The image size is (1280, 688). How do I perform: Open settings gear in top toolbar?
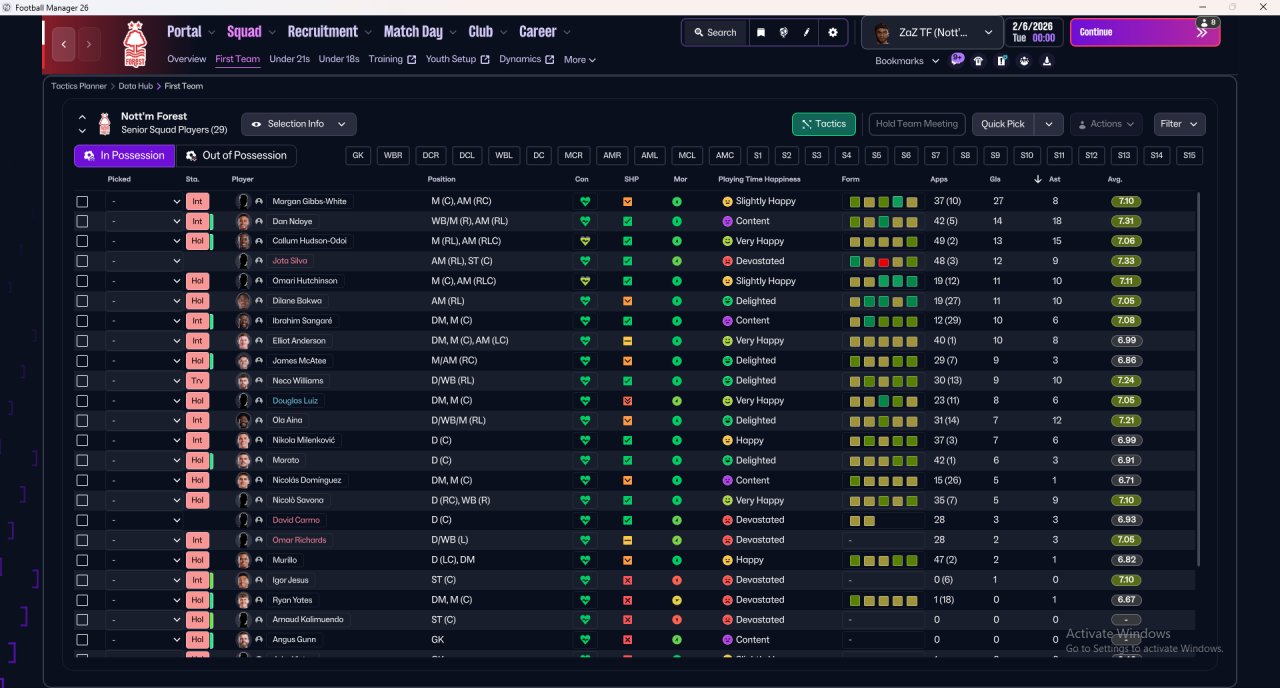(833, 32)
